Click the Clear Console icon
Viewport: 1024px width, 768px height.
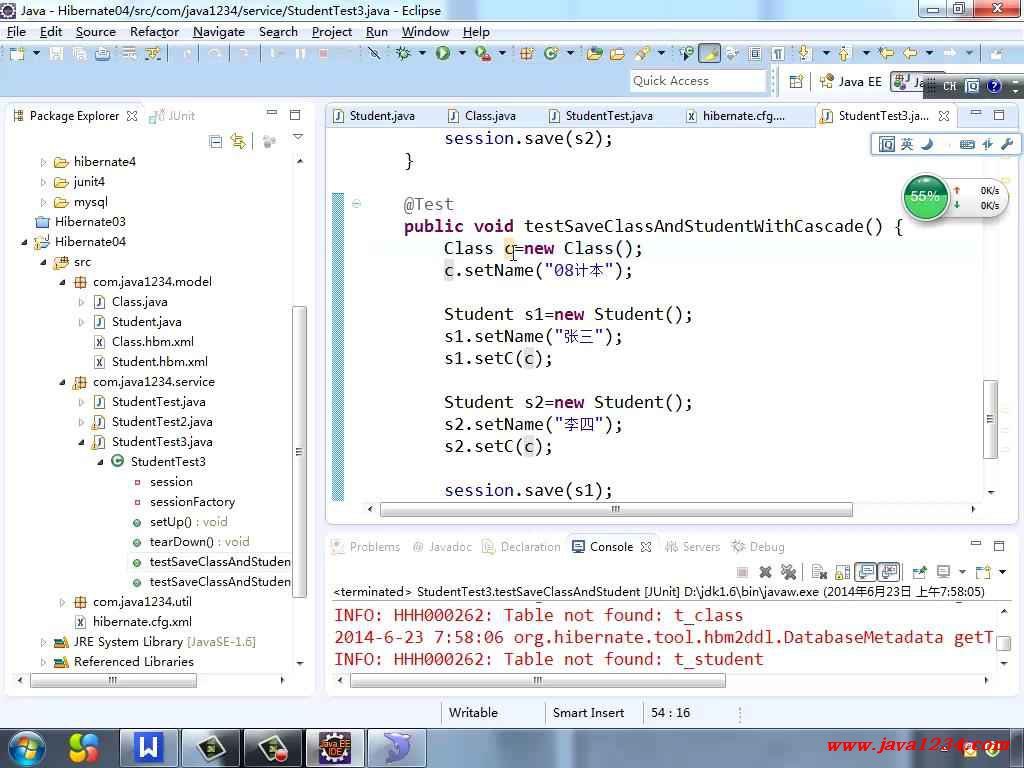[819, 573]
